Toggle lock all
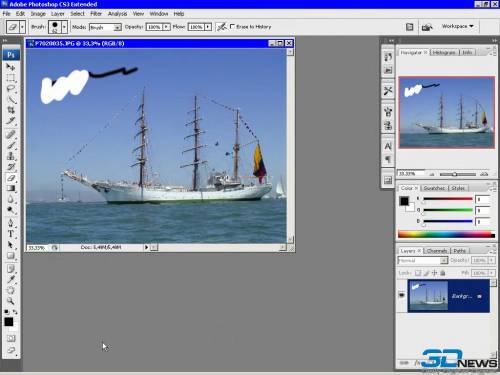This screenshot has height=375, width=500. (x=443, y=273)
